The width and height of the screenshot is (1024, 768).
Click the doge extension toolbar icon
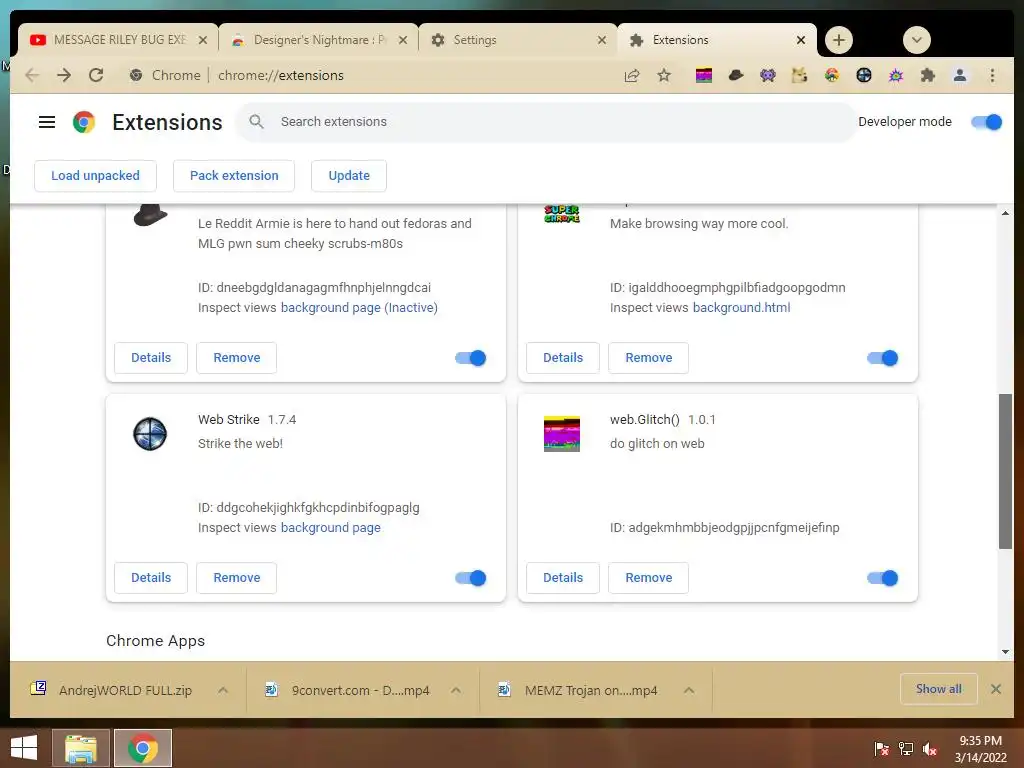pos(799,76)
